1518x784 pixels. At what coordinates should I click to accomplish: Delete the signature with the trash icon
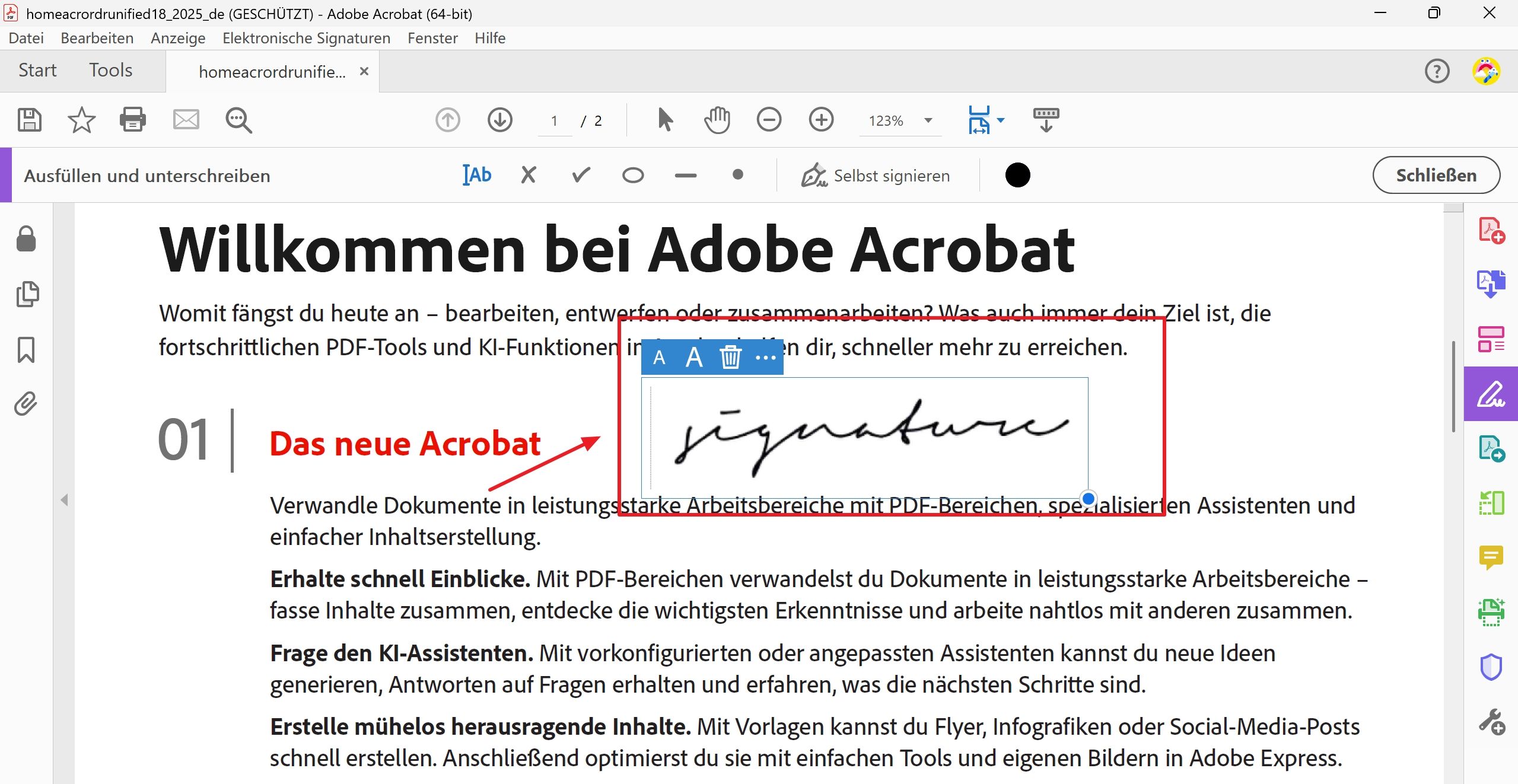pyautogui.click(x=730, y=358)
